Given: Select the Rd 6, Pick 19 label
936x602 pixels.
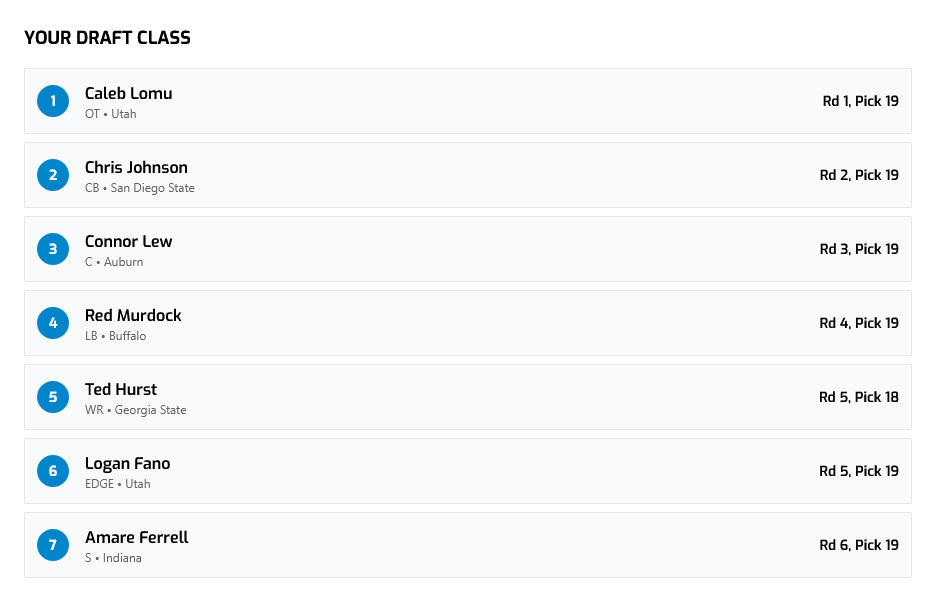Looking at the screenshot, I should (859, 545).
